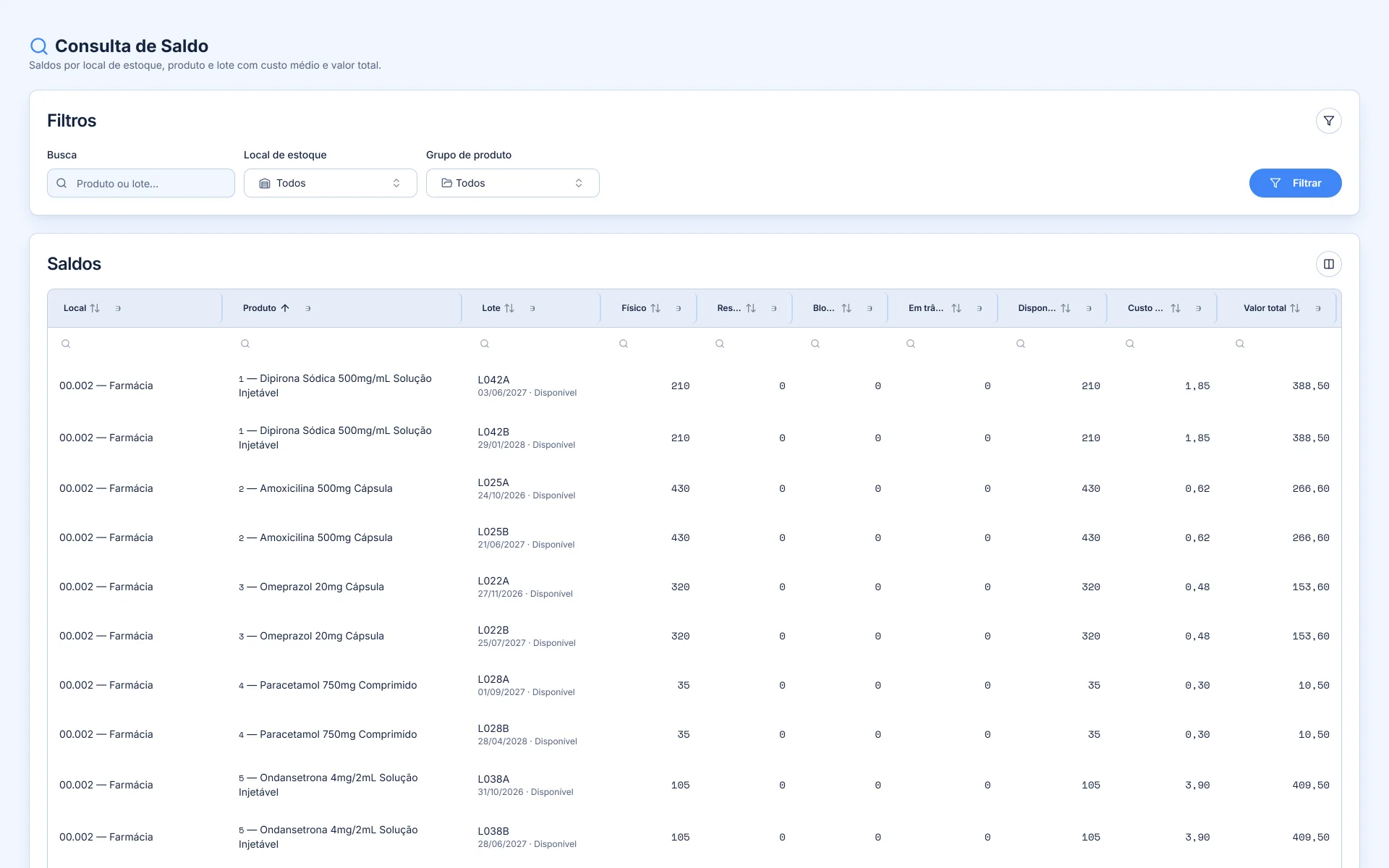
Task: Click the Filtrar button
Action: pos(1295,183)
